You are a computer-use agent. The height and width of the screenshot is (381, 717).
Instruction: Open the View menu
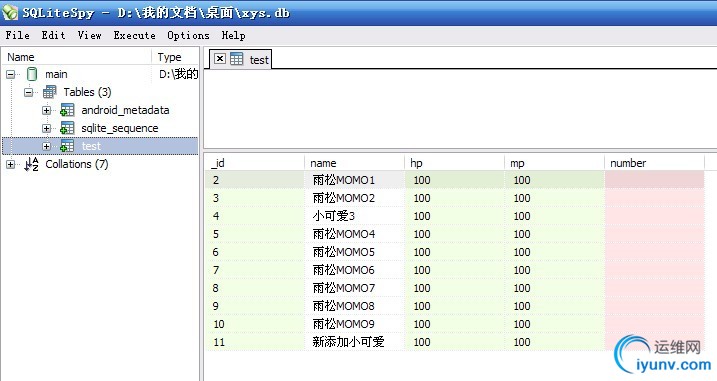click(x=89, y=35)
